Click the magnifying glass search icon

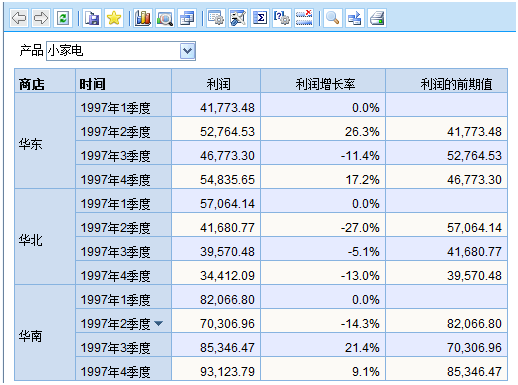coord(332,18)
